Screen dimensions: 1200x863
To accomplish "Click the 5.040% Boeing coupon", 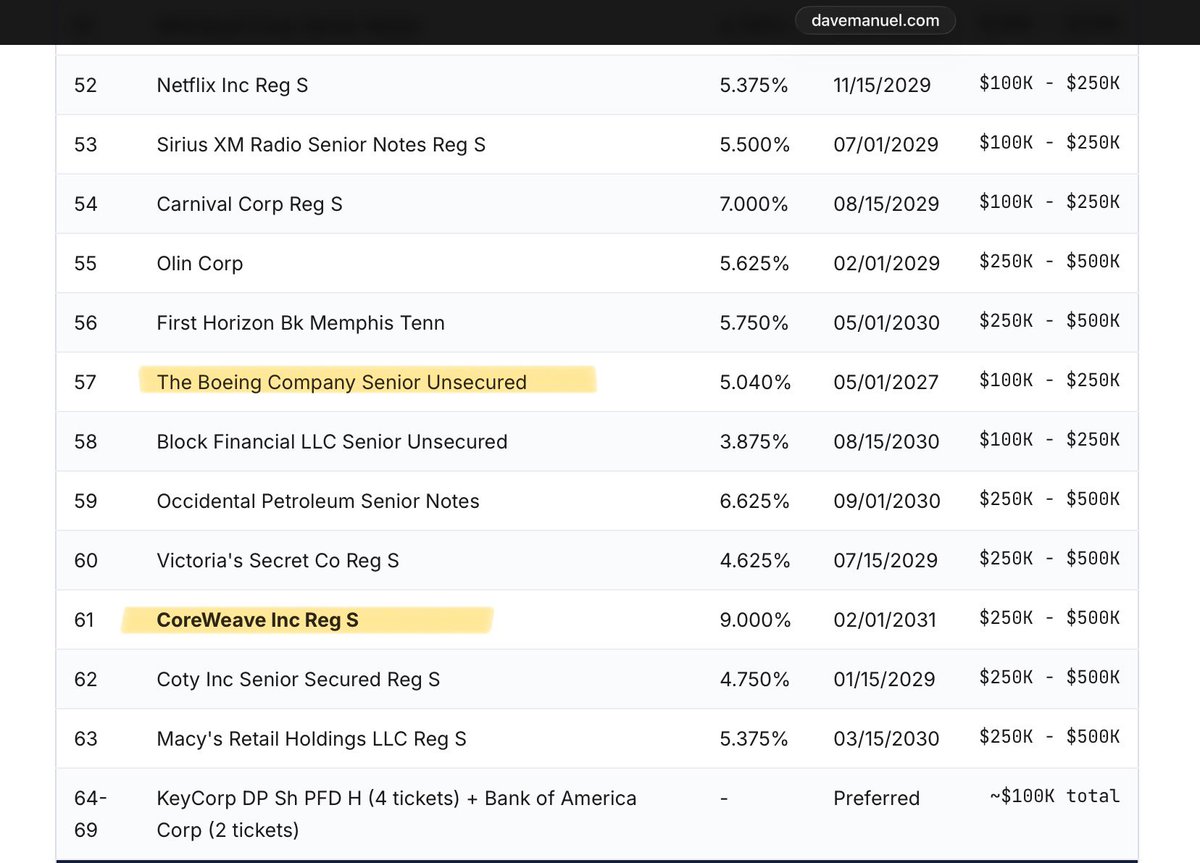I will pyautogui.click(x=754, y=382).
